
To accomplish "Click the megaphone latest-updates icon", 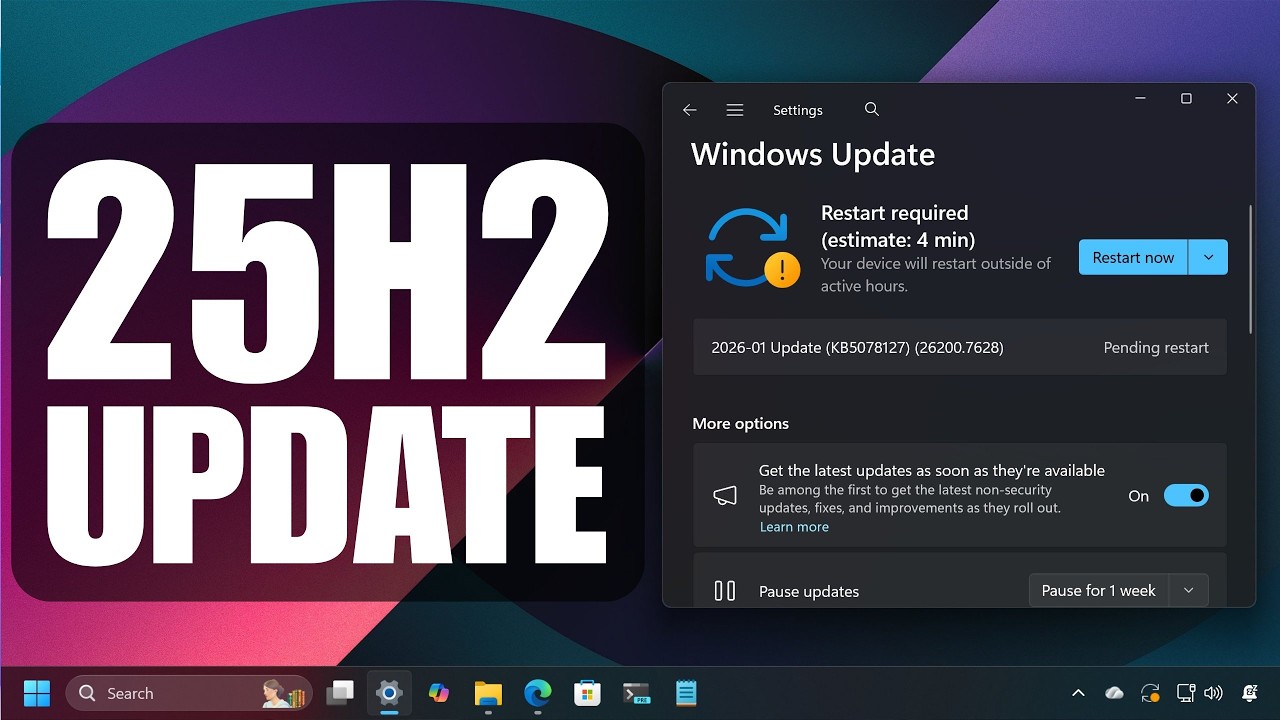I will point(725,496).
